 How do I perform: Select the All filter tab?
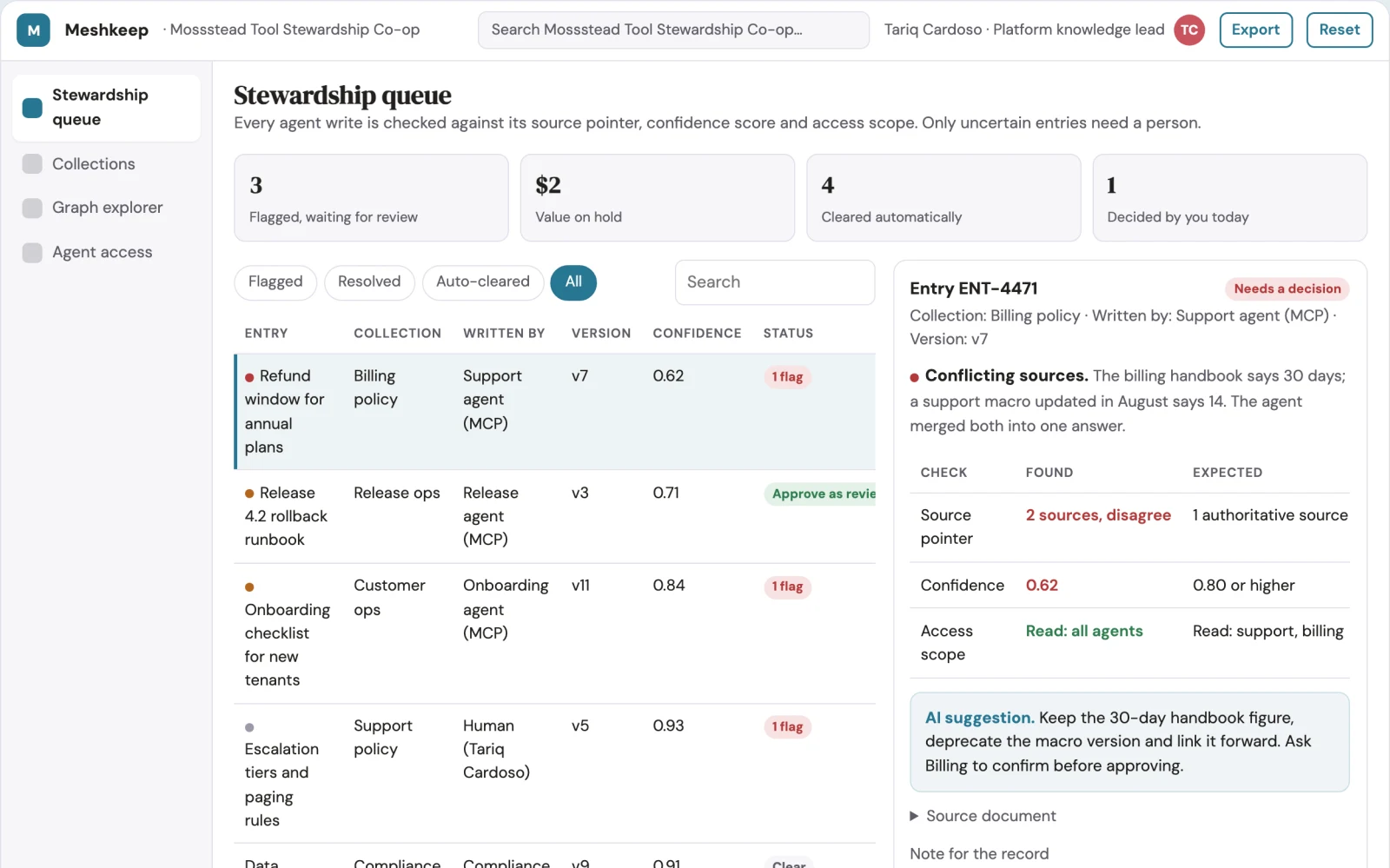tap(573, 282)
